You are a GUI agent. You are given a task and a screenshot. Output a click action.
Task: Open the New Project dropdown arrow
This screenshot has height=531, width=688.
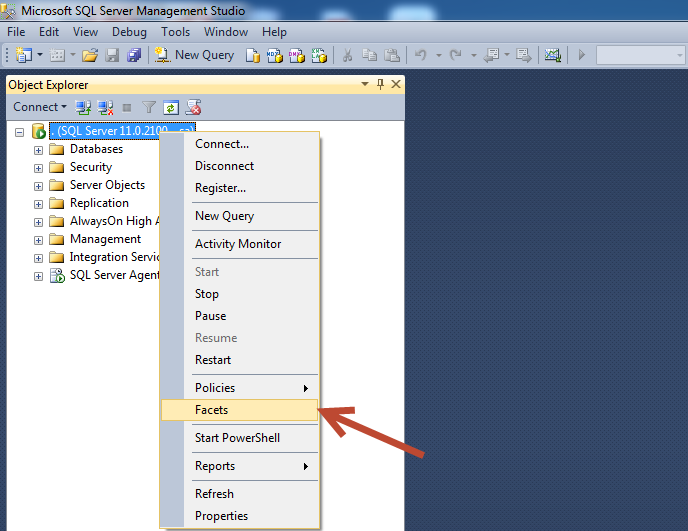[40, 55]
